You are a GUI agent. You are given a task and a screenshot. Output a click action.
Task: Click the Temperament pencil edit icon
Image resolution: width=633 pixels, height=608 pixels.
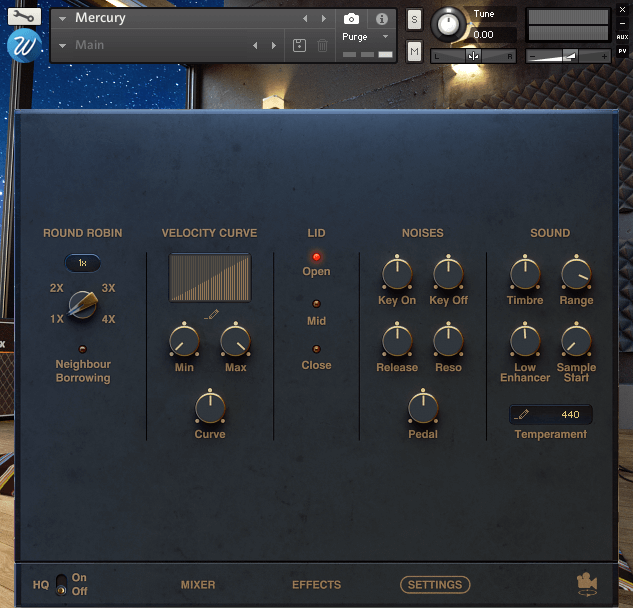tap(522, 414)
